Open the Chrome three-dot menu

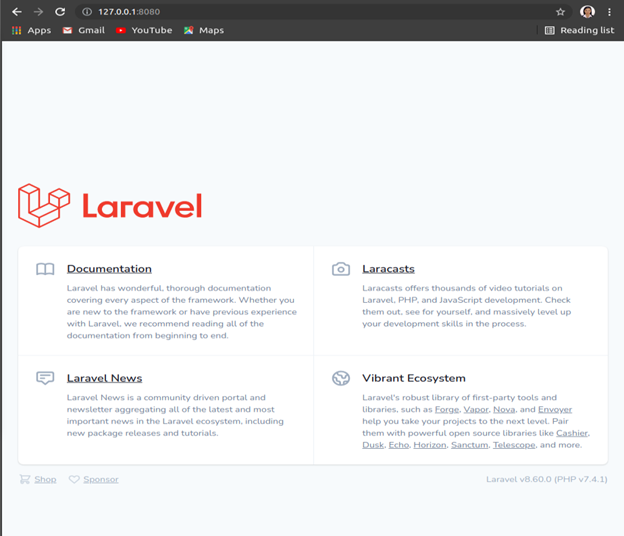point(609,12)
